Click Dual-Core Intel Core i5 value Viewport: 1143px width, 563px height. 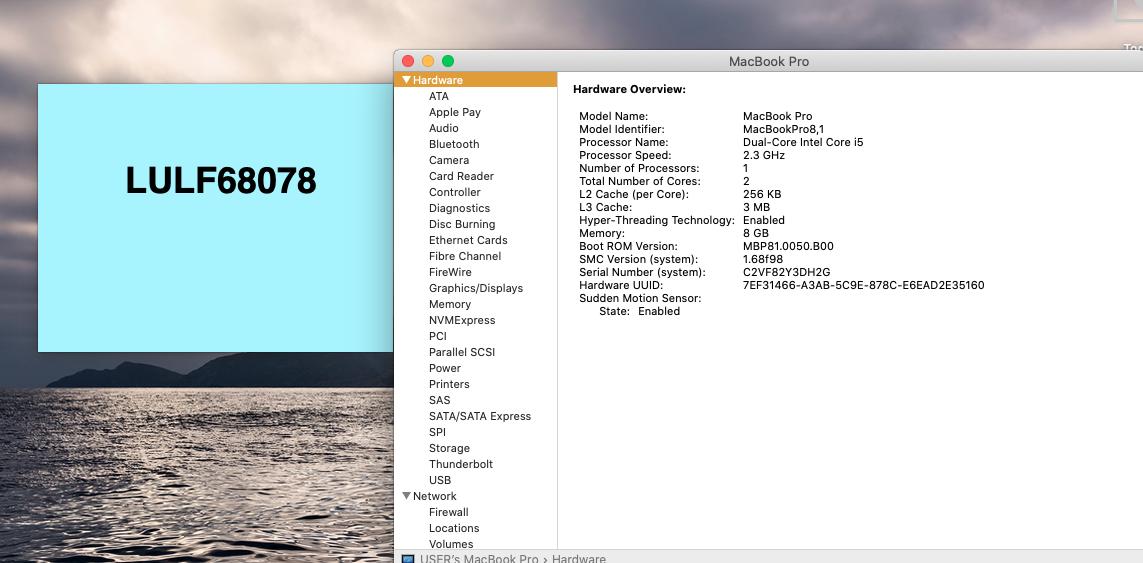click(803, 143)
